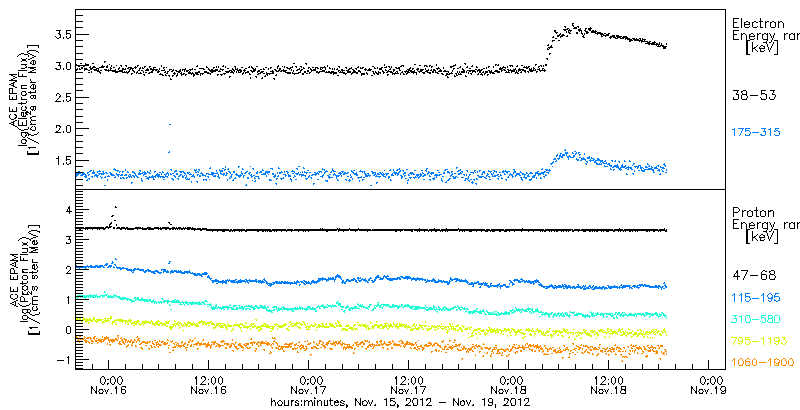Image resolution: width=800 pixels, height=410 pixels.
Task: Click the -1 tick on proton flux axis
Action: pyautogui.click(x=62, y=360)
